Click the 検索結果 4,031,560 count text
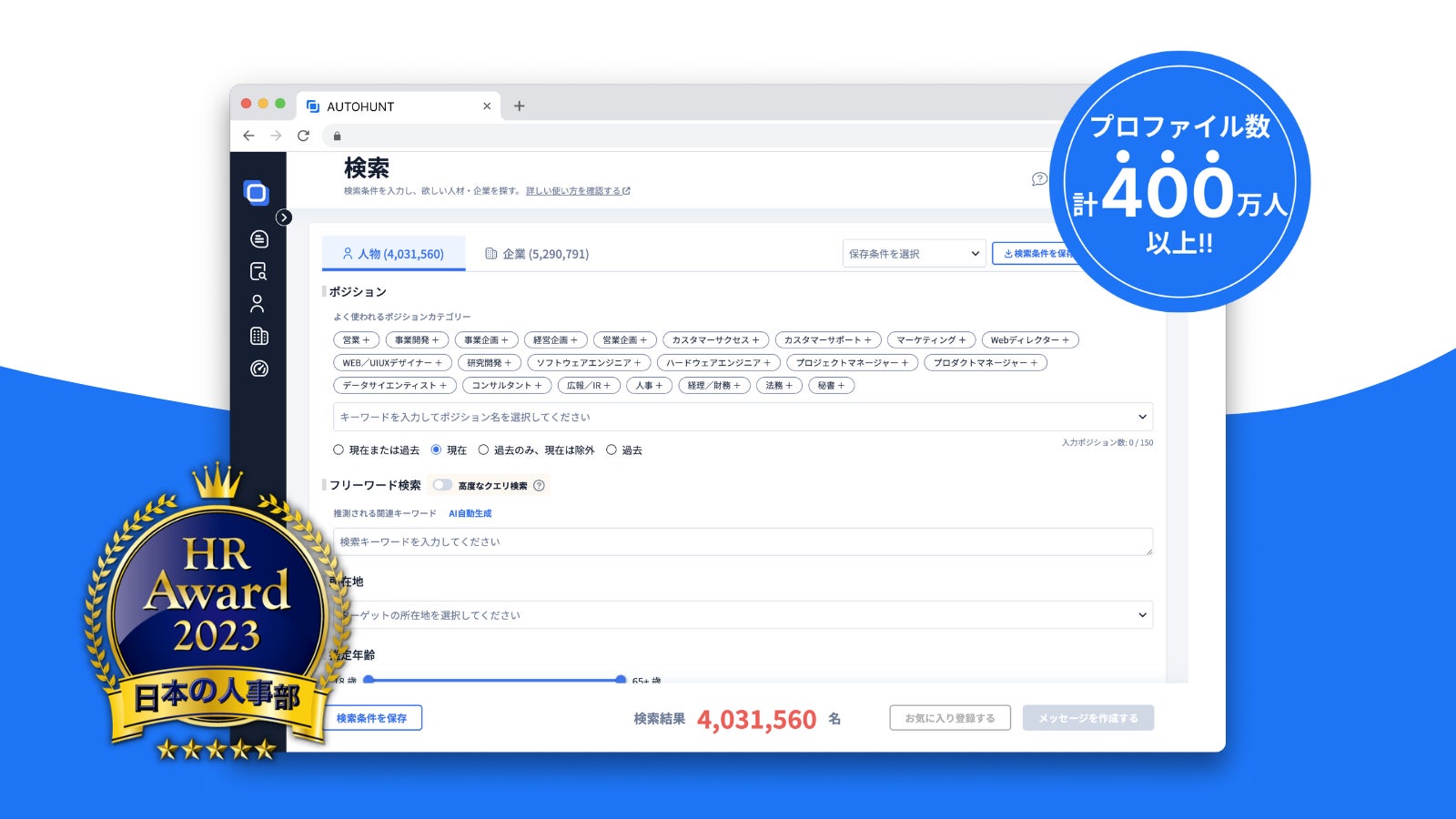Image resolution: width=1456 pixels, height=819 pixels. coord(737,719)
